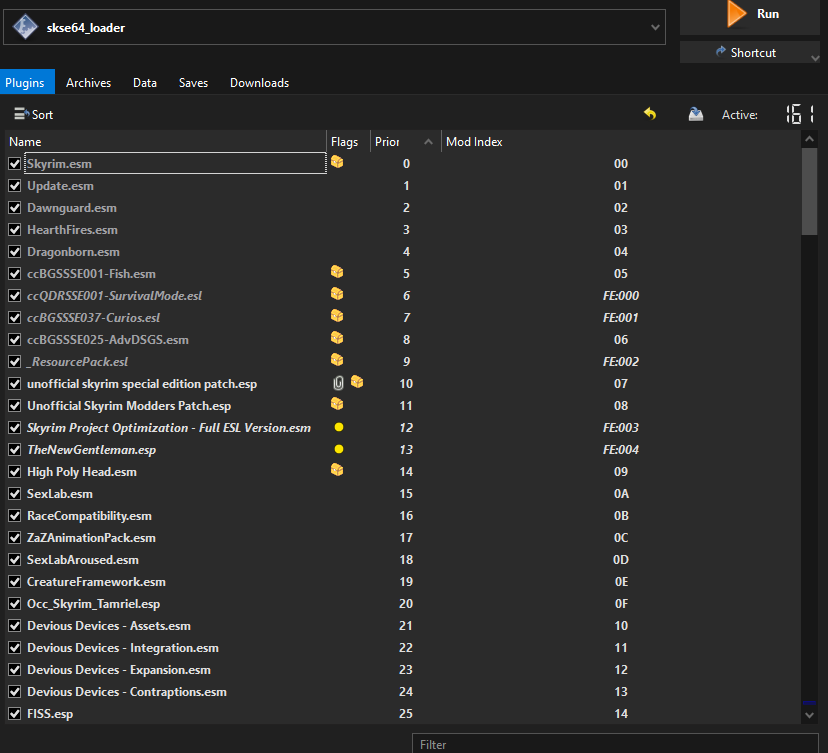Image resolution: width=828 pixels, height=753 pixels.
Task: Click the scrollbar up arrow
Action: click(x=810, y=139)
